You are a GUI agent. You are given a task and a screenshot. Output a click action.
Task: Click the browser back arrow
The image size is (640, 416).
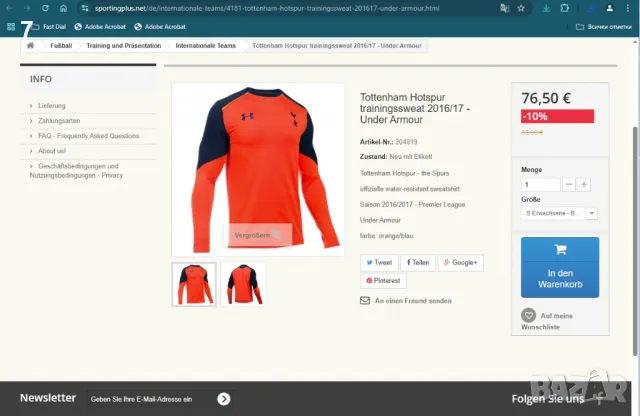click(9, 8)
